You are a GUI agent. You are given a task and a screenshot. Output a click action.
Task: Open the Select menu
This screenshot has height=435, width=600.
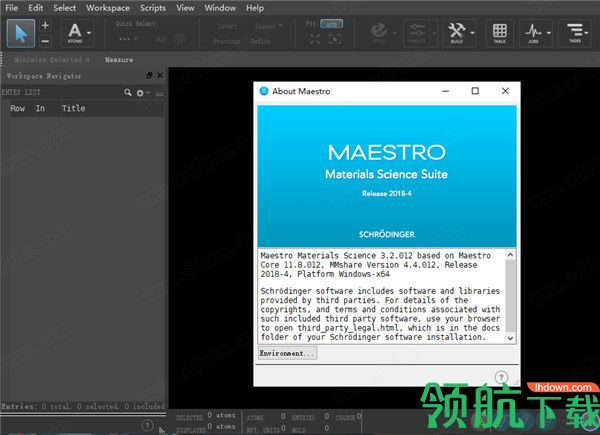65,8
